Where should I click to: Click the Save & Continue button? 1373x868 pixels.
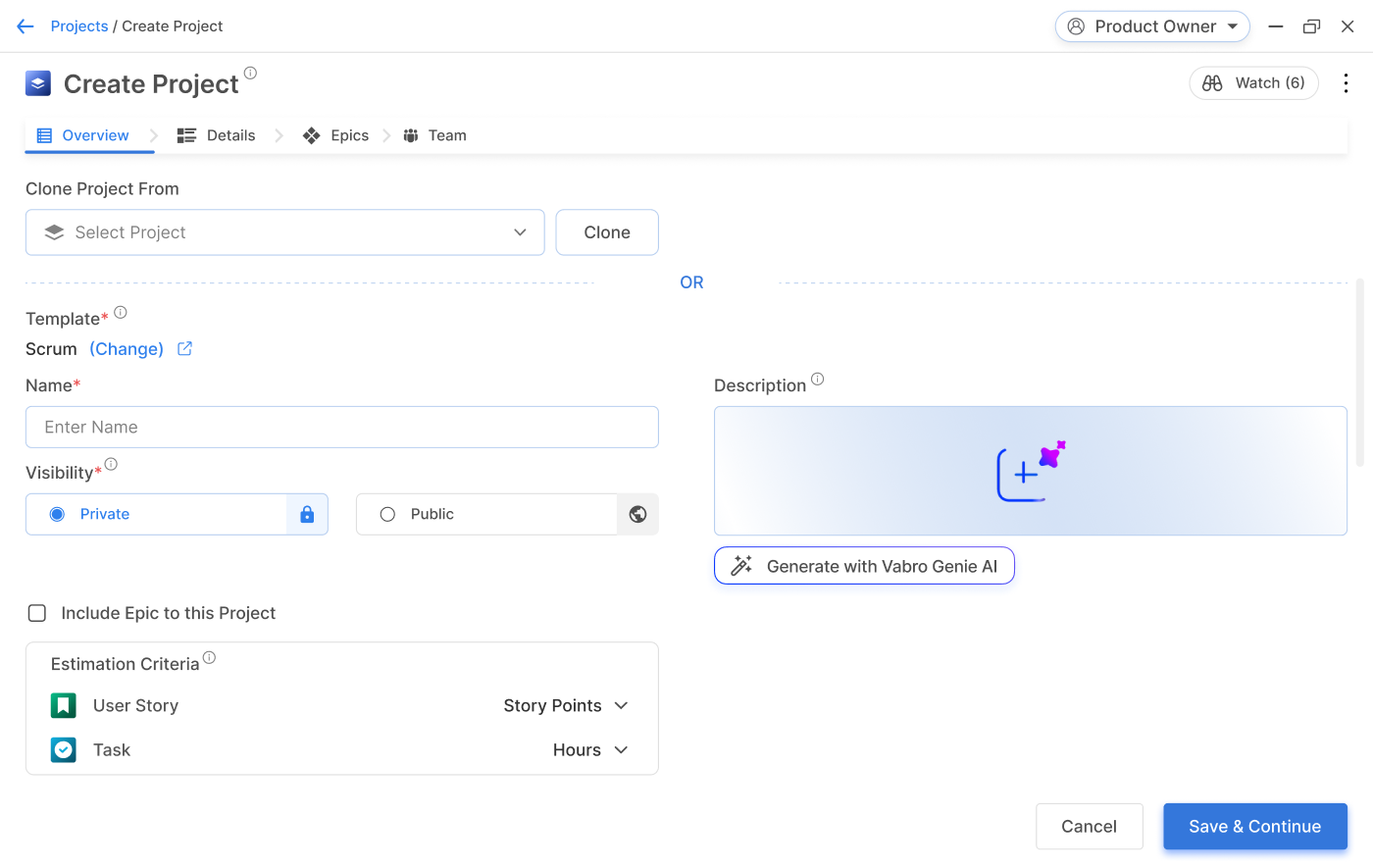point(1254,827)
